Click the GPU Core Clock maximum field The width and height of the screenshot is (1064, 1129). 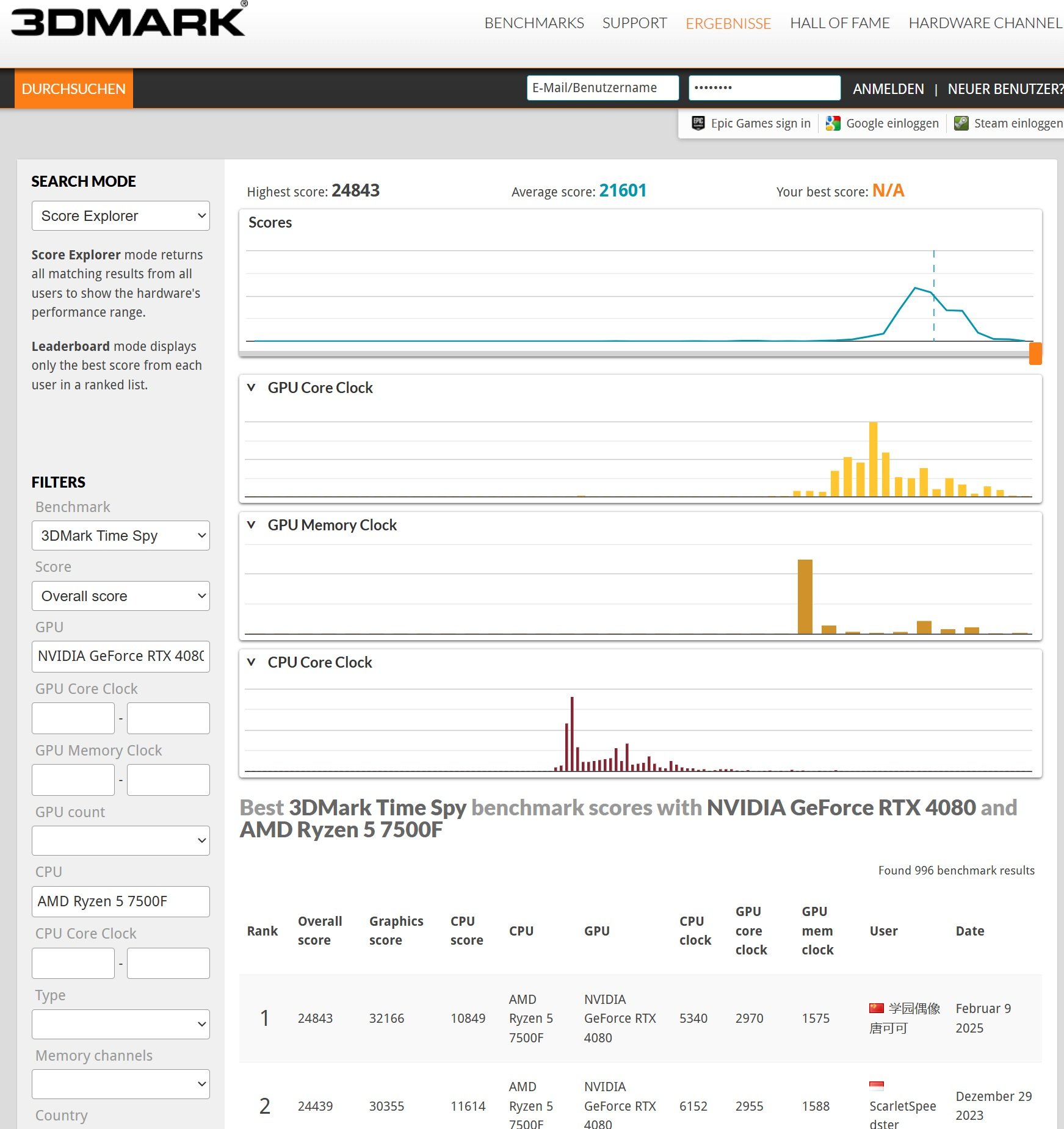click(168, 718)
